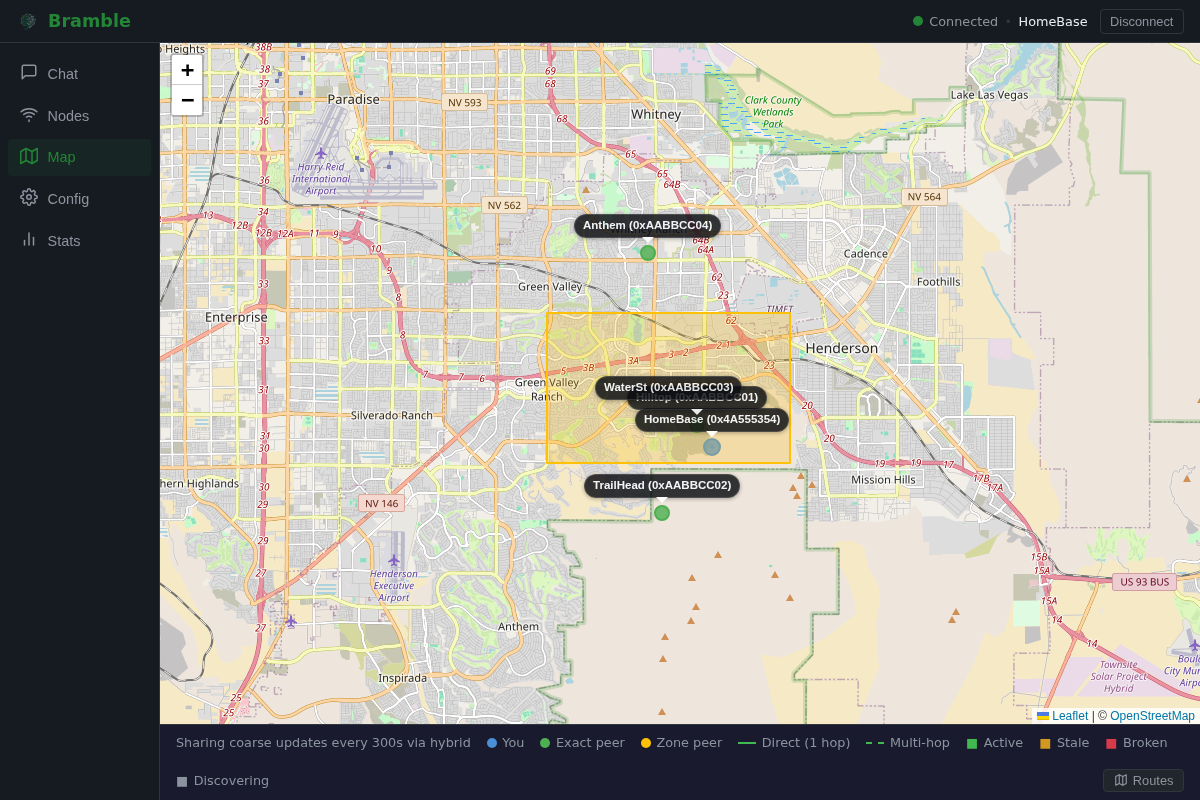Click the HomeBase device name in header
Screen dimensions: 1200x800
click(1053, 21)
